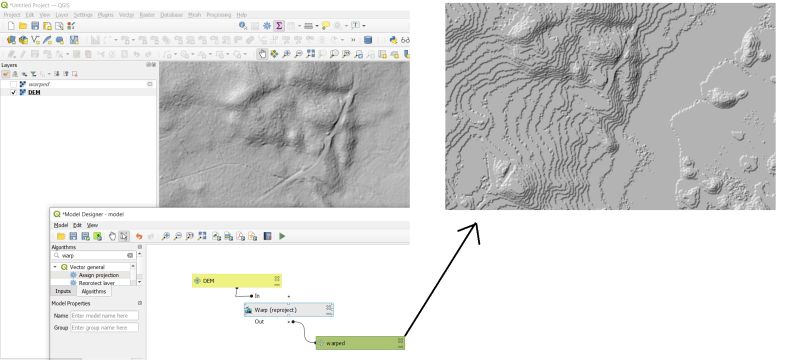The width and height of the screenshot is (800, 360).
Task: Select the DEM layer in Layers panel
Action: [x=34, y=92]
